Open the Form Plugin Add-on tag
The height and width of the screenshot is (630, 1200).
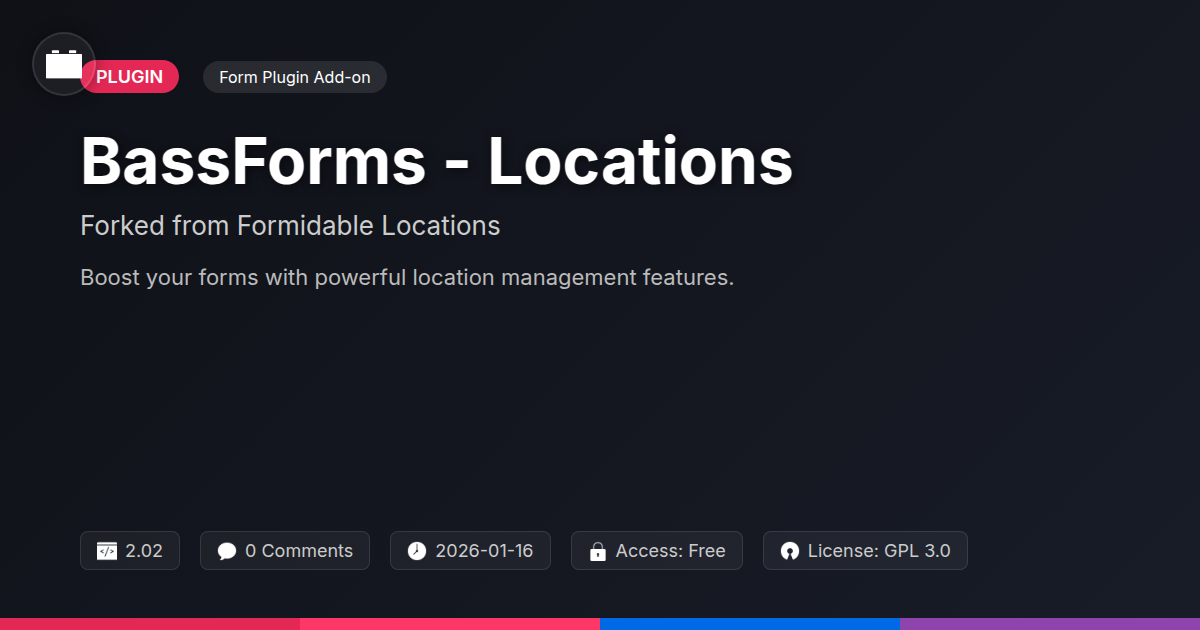tap(294, 77)
